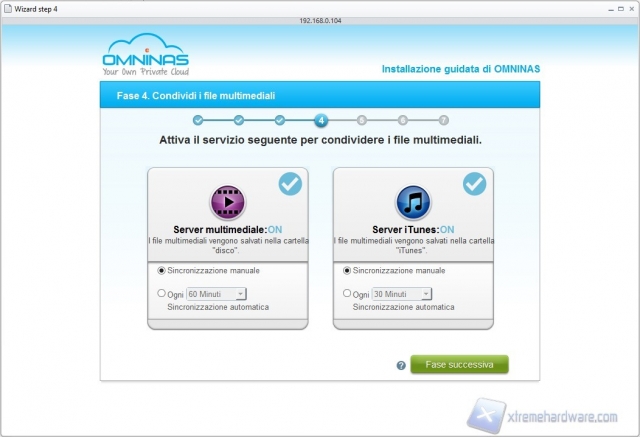Click step 6 in the wizard progress
This screenshot has width=640, height=437.
(x=402, y=121)
